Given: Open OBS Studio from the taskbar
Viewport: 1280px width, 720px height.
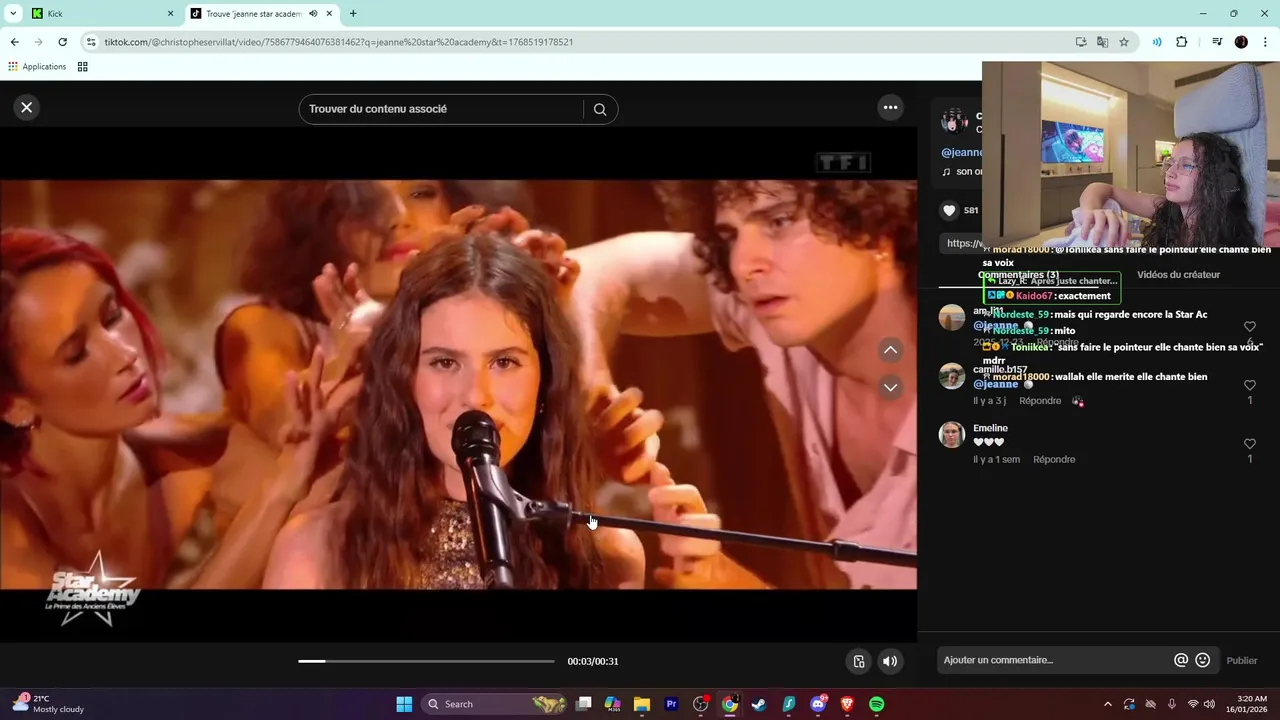Looking at the screenshot, I should 701,704.
